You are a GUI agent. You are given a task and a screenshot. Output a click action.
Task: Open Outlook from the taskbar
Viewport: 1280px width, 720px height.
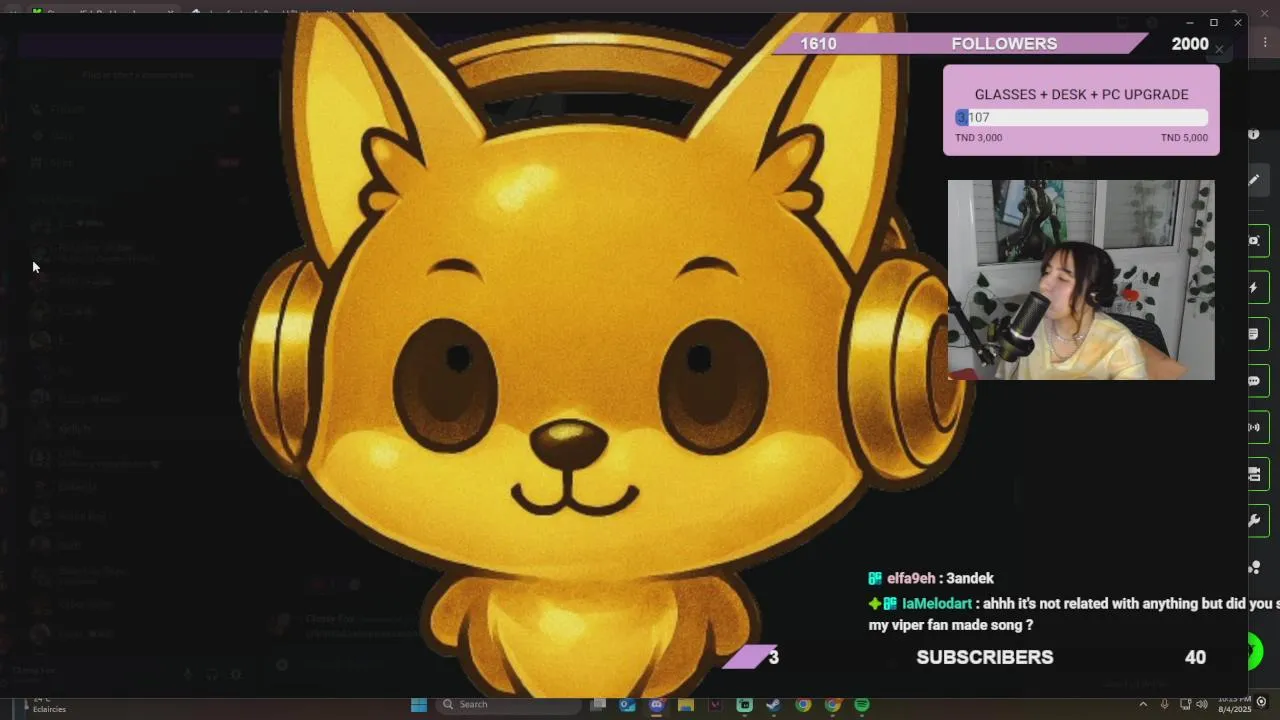627,705
